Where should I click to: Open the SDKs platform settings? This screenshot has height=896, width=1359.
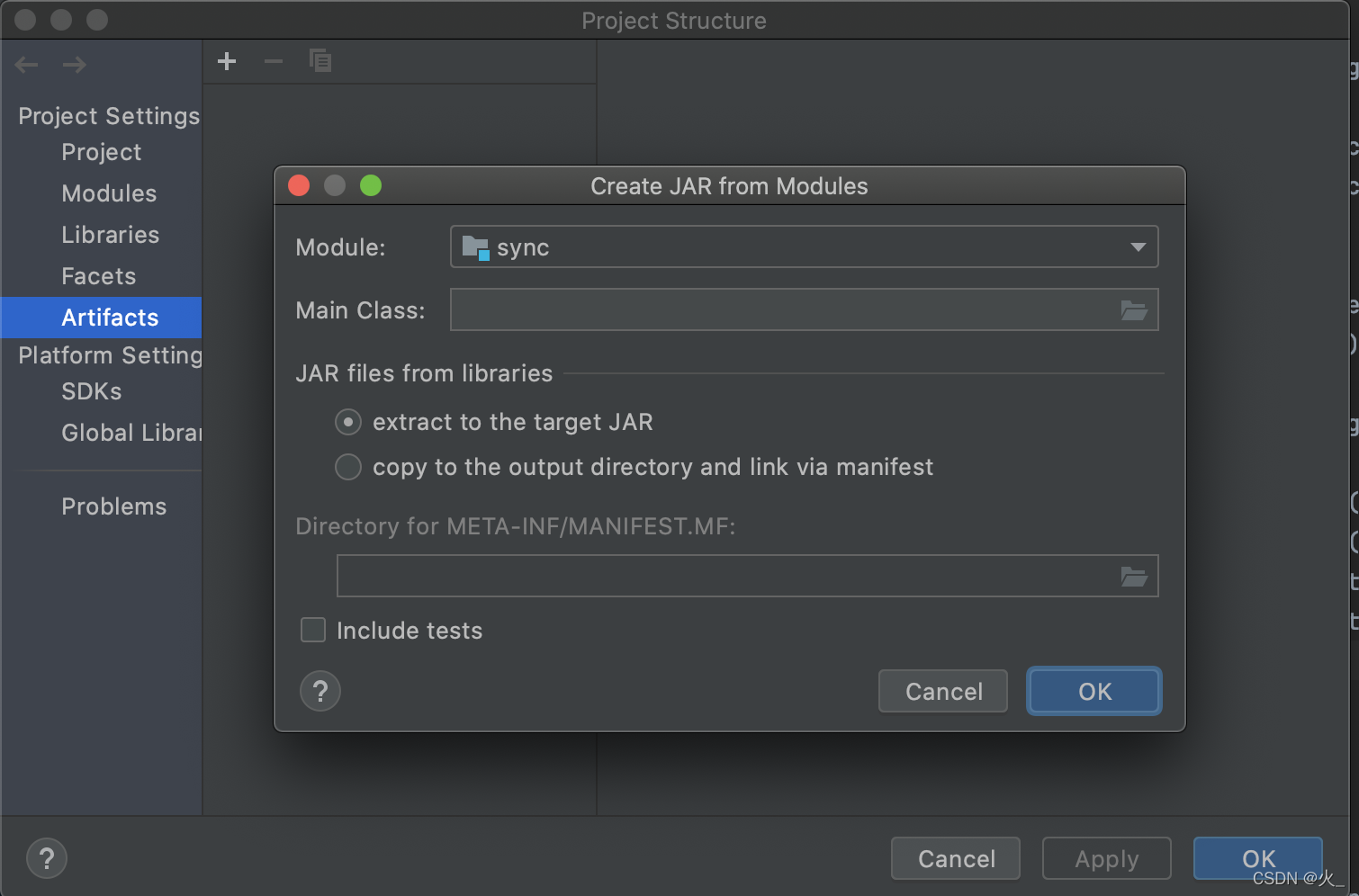91,391
